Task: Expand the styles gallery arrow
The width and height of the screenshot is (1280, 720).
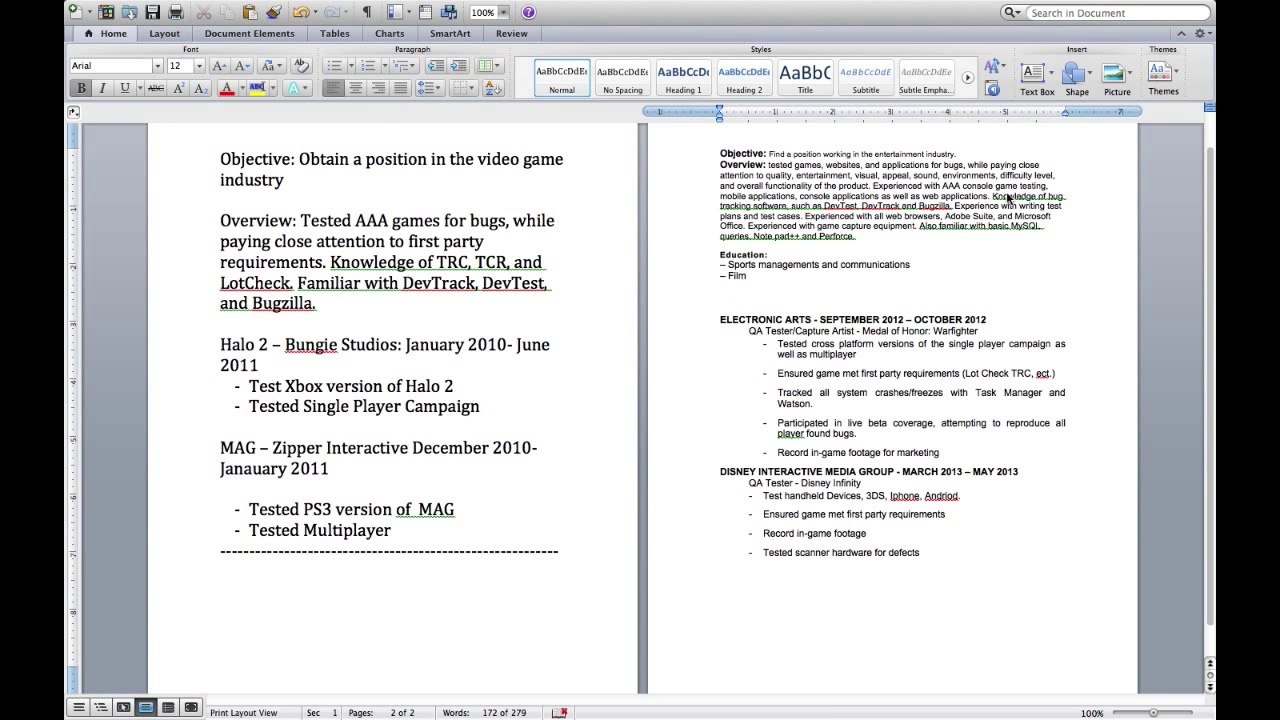Action: pos(967,78)
